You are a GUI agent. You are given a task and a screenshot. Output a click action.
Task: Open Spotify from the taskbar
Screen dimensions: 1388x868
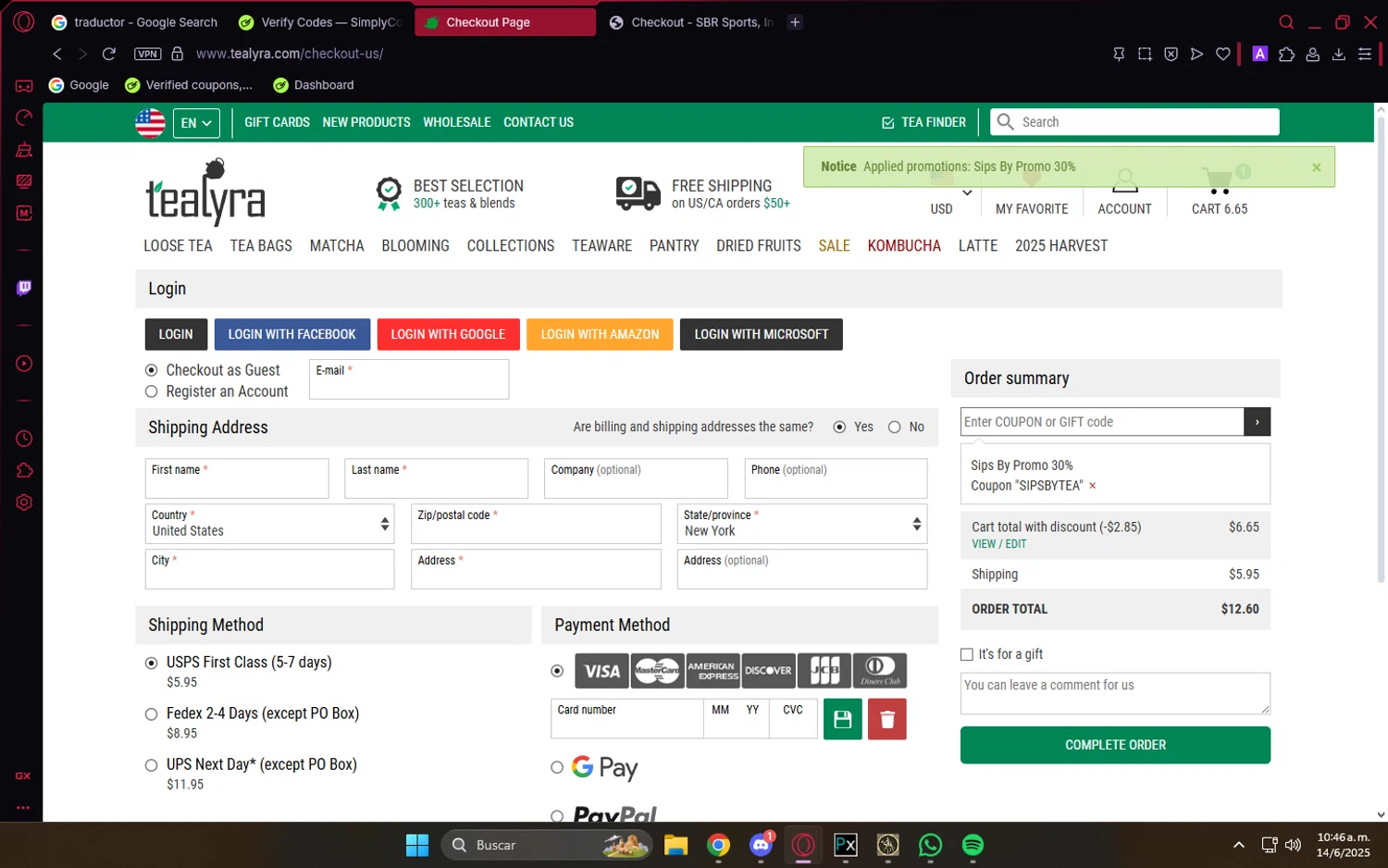[973, 845]
